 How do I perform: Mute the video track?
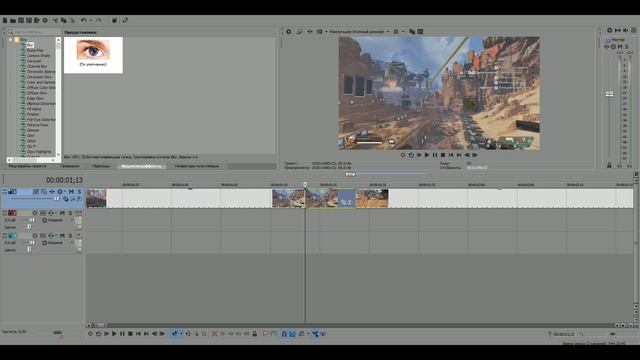71,192
